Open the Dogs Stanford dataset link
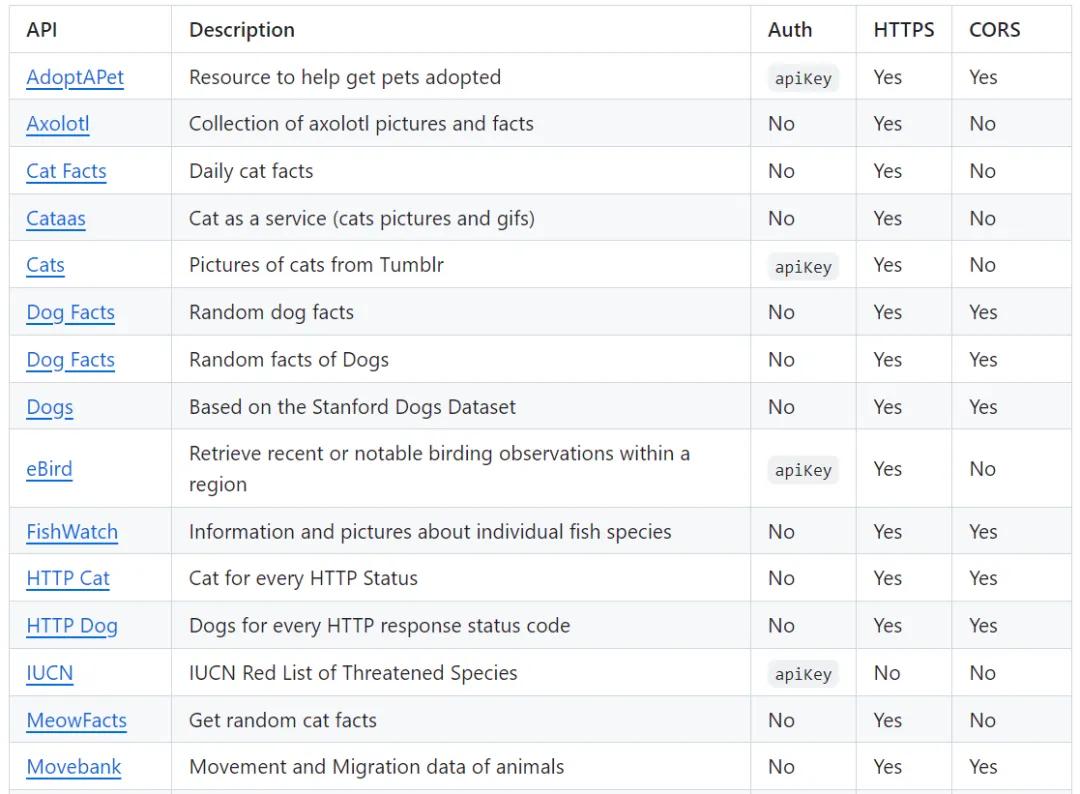Viewport: 1080px width, 794px height. click(50, 407)
